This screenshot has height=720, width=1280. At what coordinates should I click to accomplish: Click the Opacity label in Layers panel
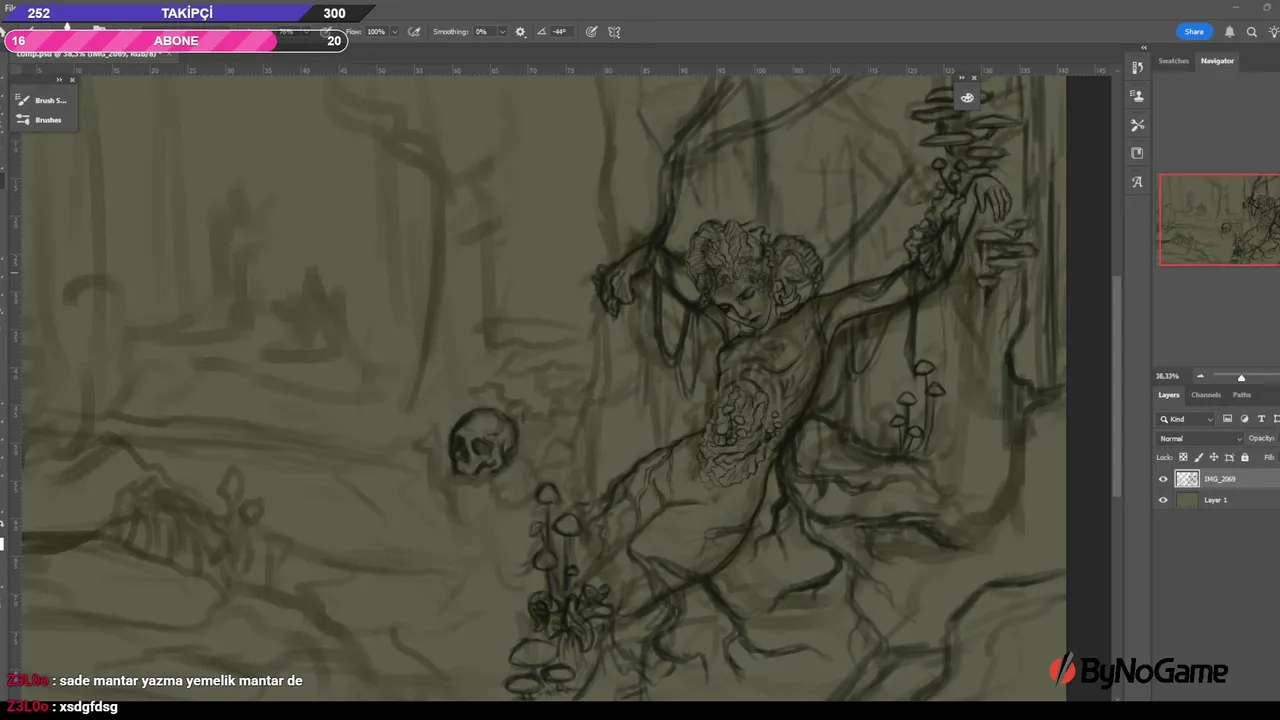1261,438
